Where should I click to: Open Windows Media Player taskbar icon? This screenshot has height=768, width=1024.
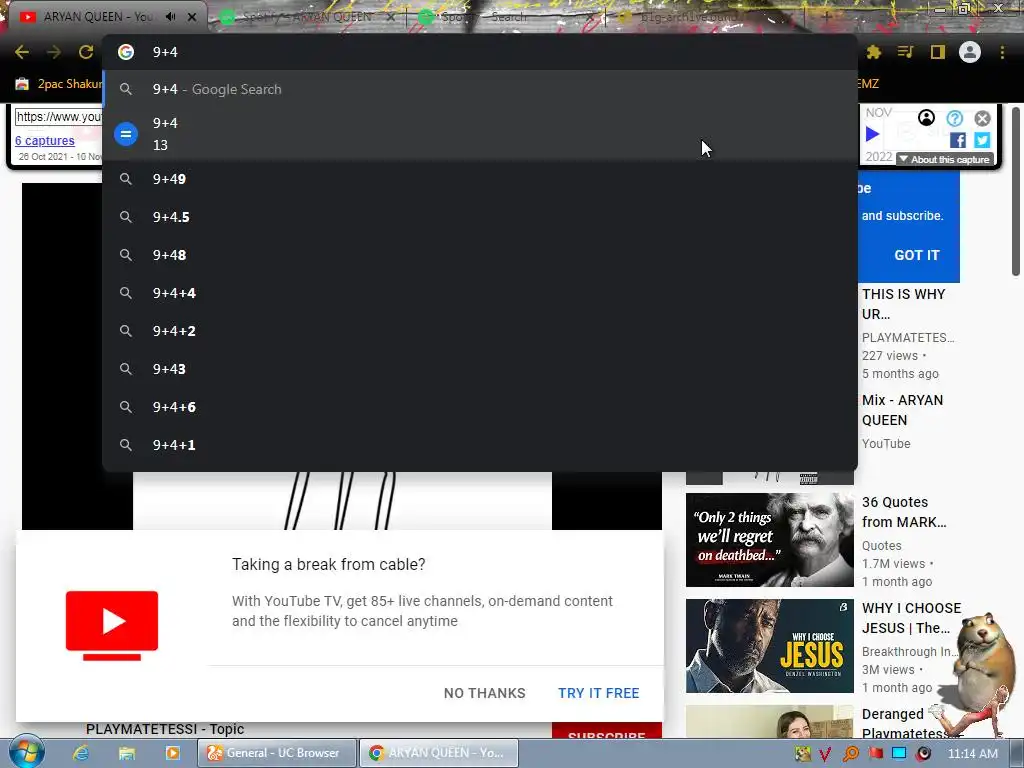[x=173, y=753]
